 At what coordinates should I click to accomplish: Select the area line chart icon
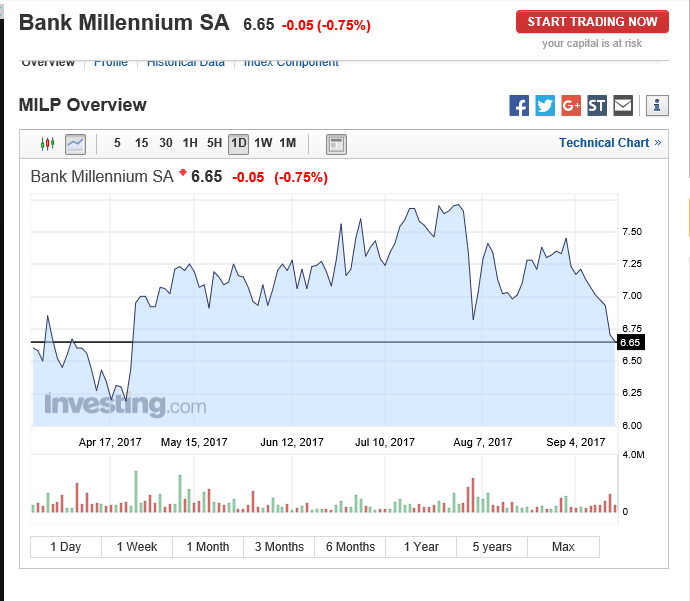(x=75, y=144)
